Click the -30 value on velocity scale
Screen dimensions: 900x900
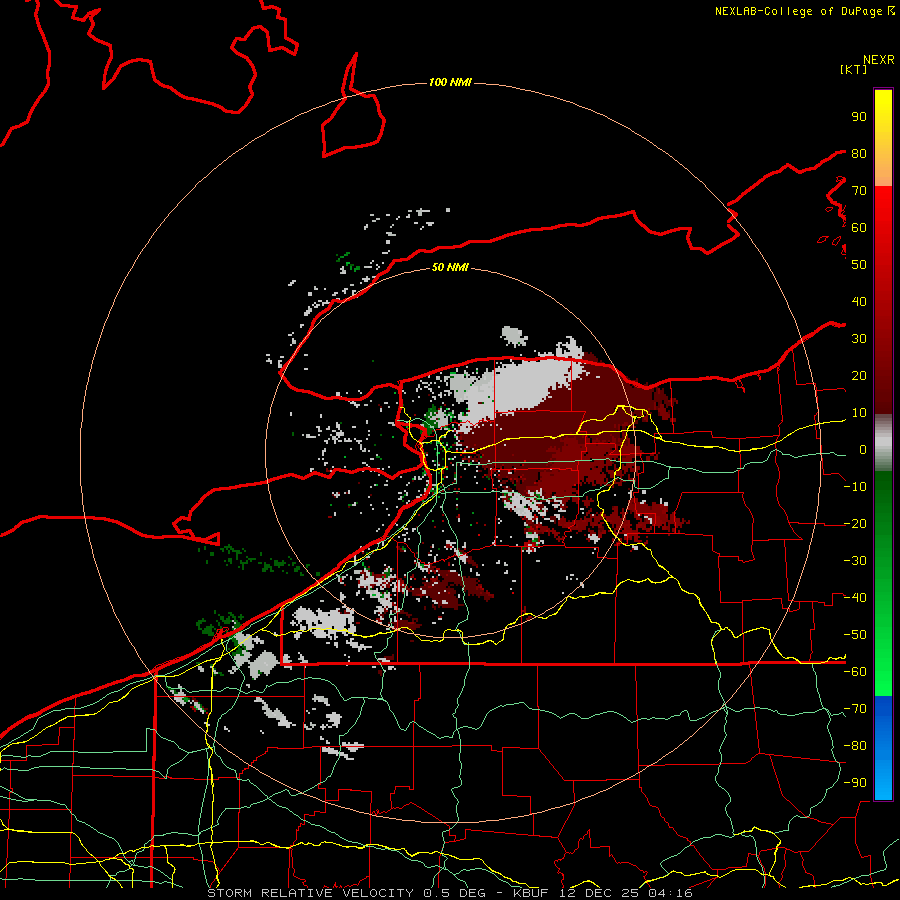tap(855, 561)
